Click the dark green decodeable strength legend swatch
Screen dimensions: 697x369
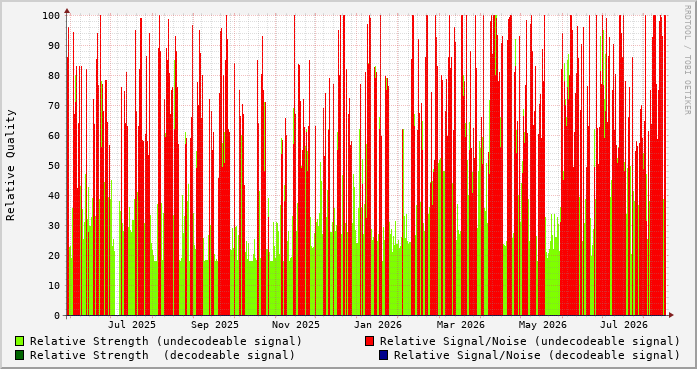20,355
